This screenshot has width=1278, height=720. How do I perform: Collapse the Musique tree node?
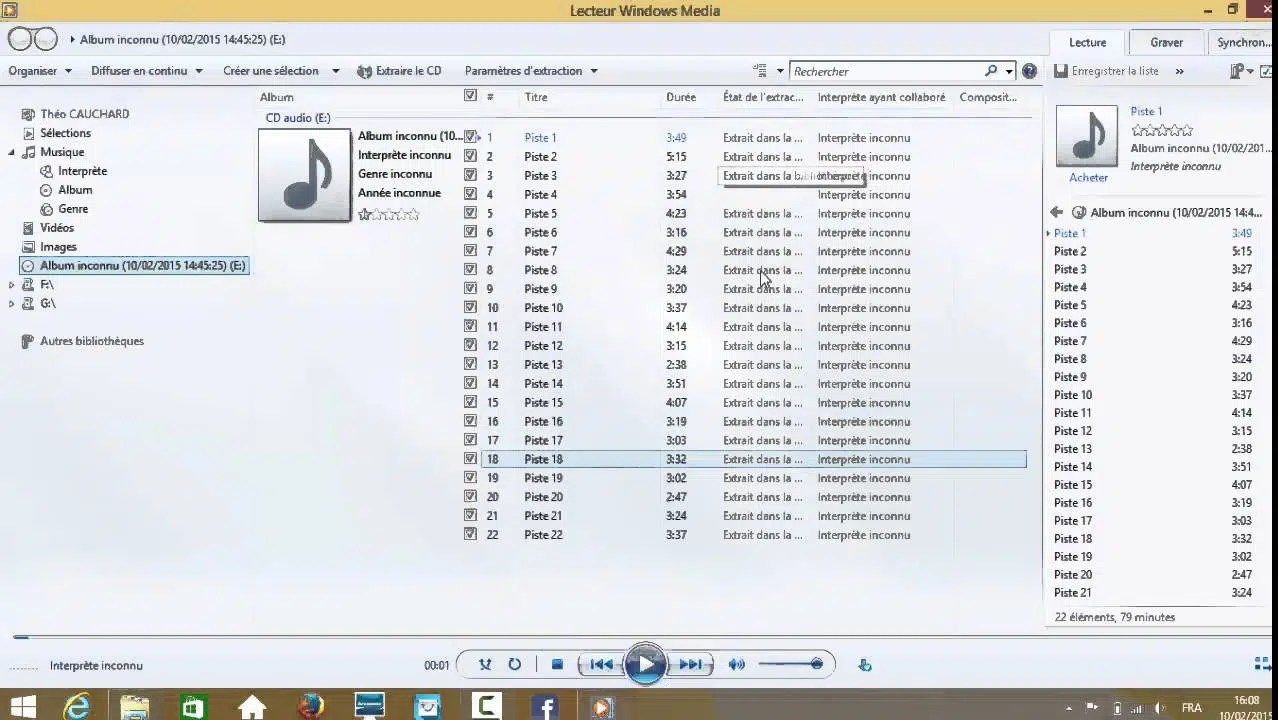(12, 152)
